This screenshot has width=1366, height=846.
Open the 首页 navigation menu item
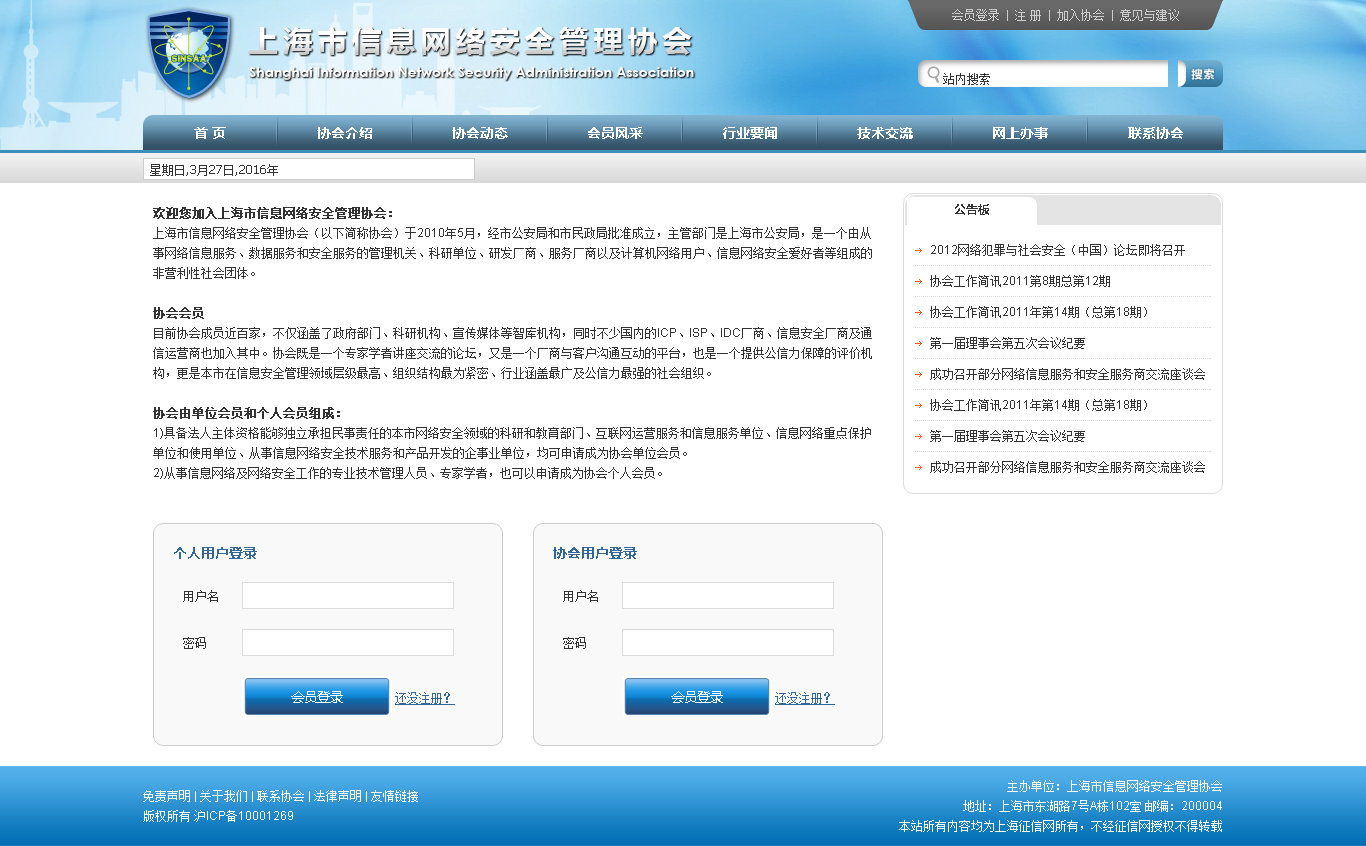(210, 133)
